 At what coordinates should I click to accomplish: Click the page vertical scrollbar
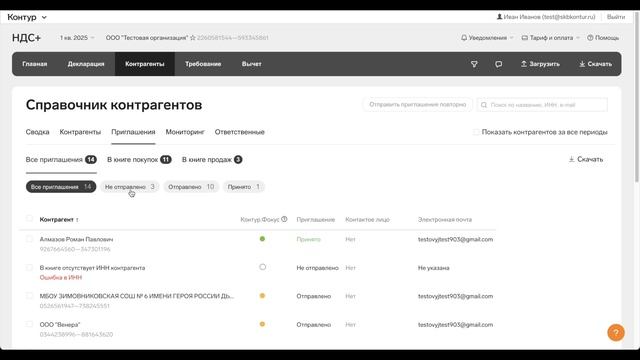click(636, 98)
